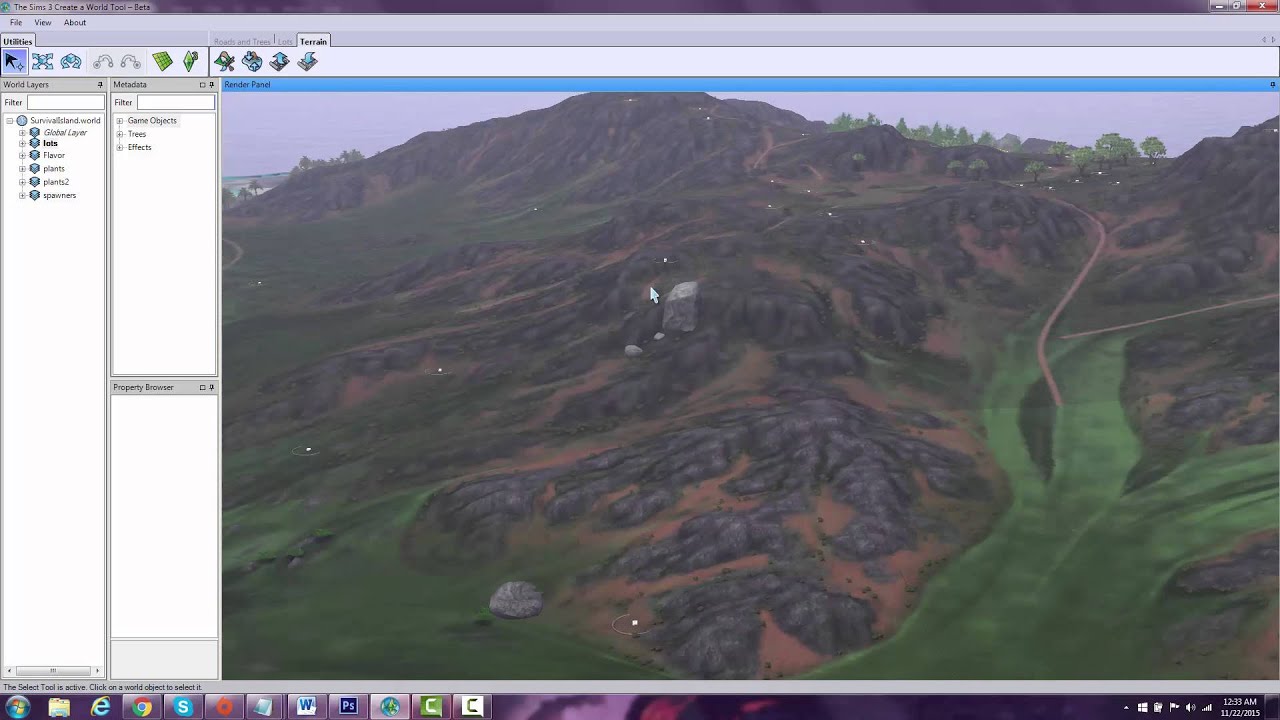Select the Global Layer row
Viewport: 1280px width, 720px height.
click(65, 133)
